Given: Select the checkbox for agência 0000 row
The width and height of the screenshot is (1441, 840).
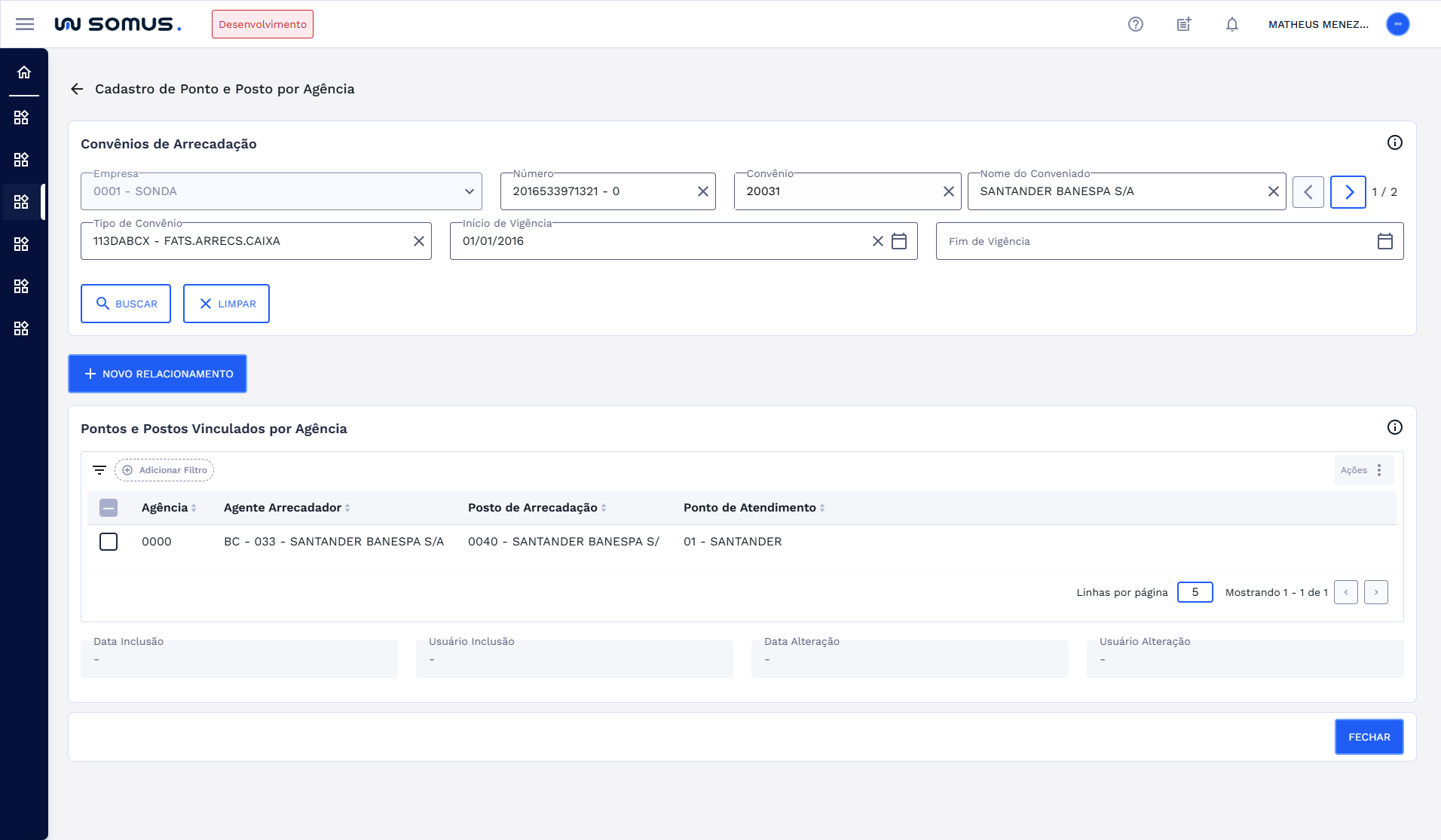Looking at the screenshot, I should point(109,542).
